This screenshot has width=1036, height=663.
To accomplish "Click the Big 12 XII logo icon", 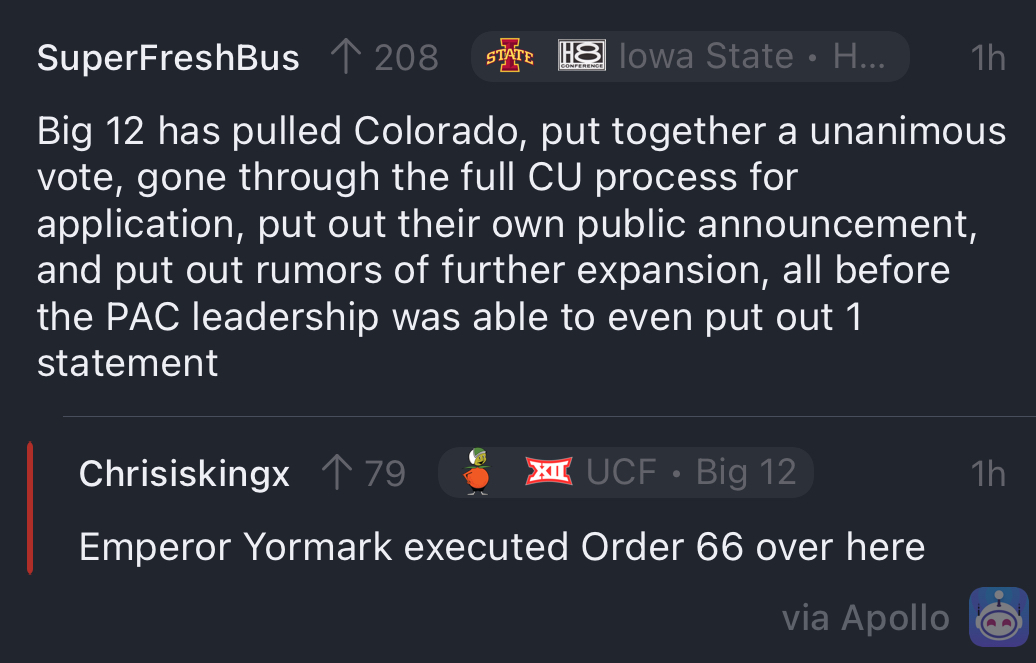I will [x=548, y=471].
